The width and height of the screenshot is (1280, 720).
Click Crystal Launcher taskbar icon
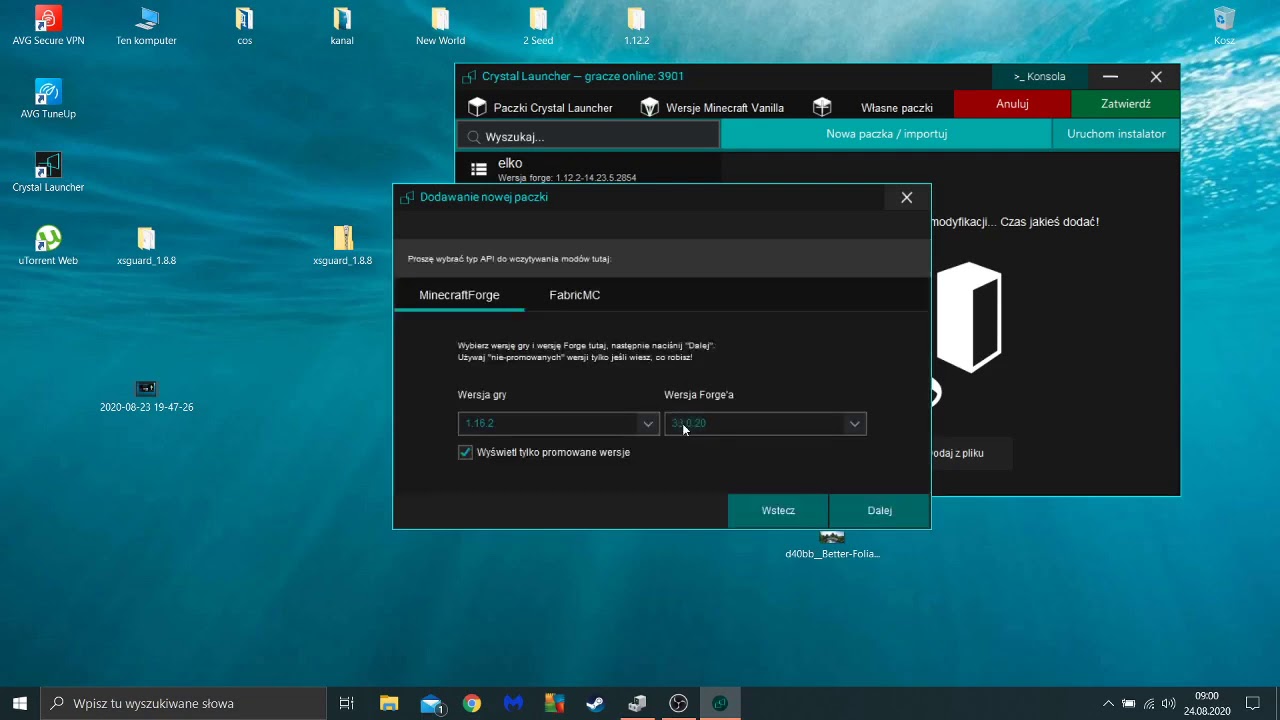(x=719, y=703)
